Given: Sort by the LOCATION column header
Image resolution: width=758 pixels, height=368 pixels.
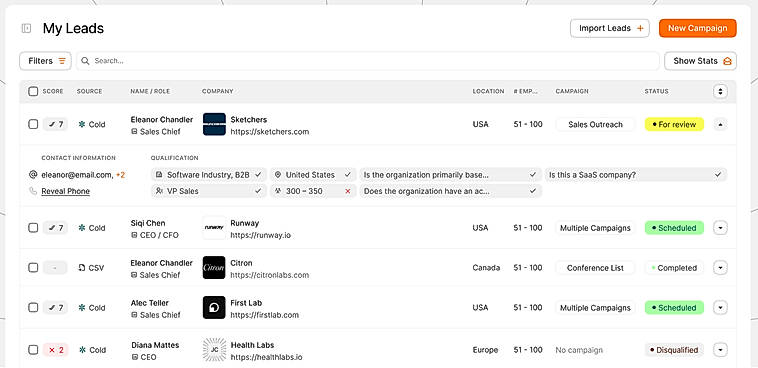Looking at the screenshot, I should (x=488, y=91).
